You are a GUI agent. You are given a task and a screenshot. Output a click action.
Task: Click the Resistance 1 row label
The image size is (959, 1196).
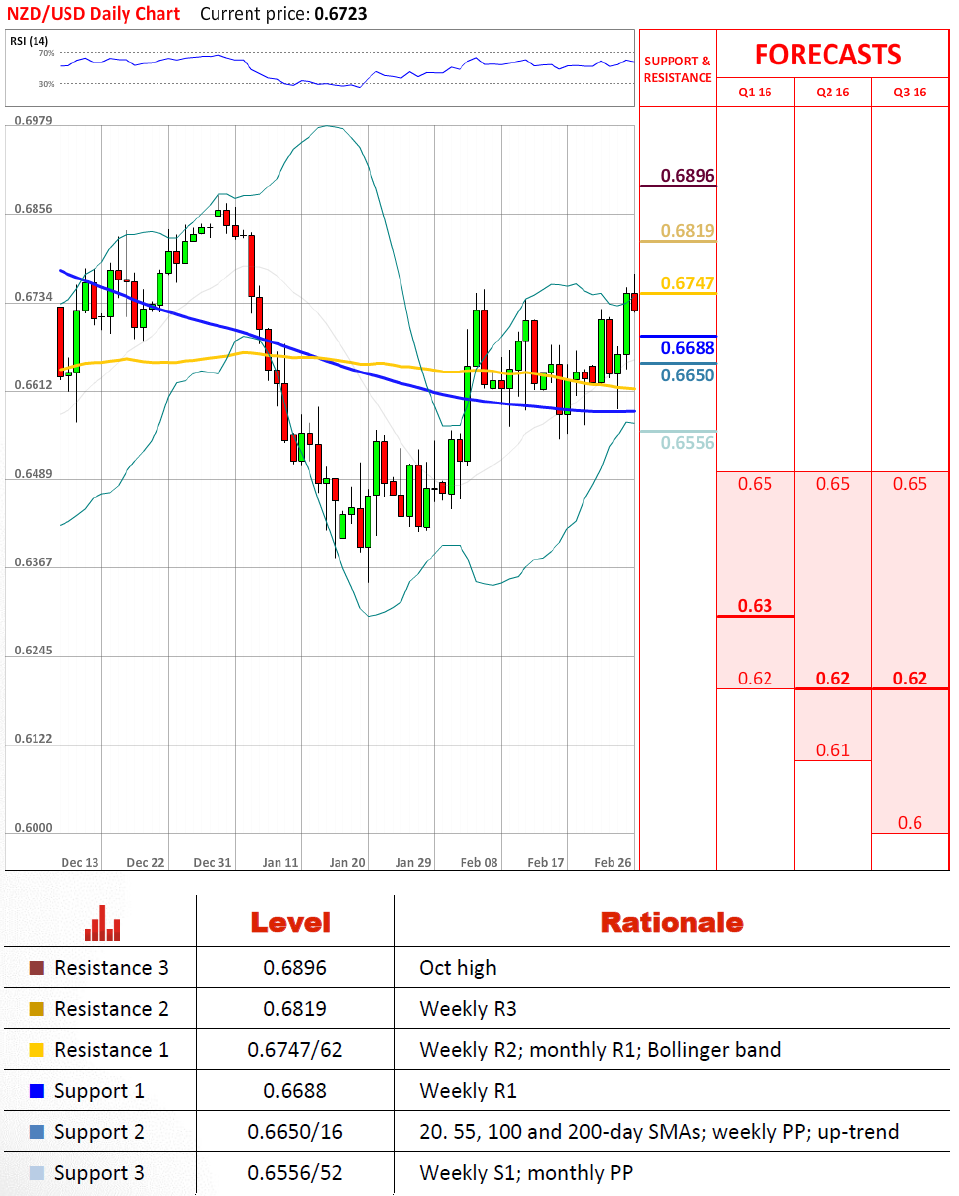point(111,1050)
